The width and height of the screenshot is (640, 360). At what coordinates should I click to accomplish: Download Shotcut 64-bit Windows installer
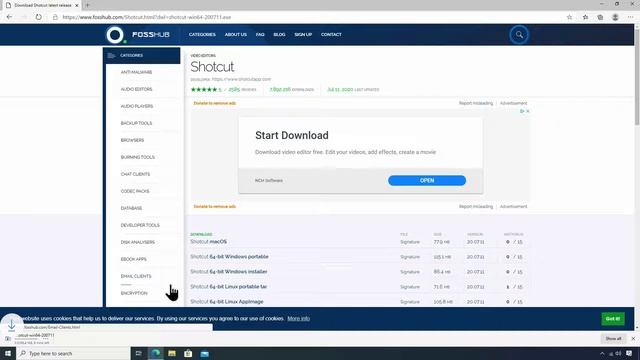(x=229, y=272)
